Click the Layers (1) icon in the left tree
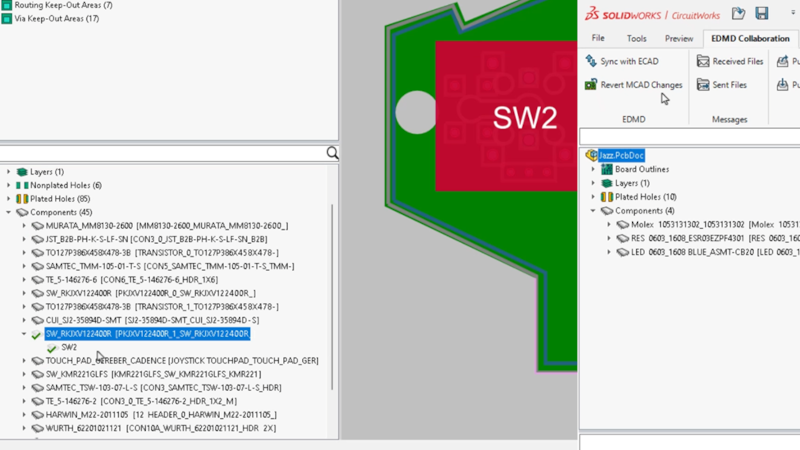This screenshot has height=450, width=800. tap(22, 171)
